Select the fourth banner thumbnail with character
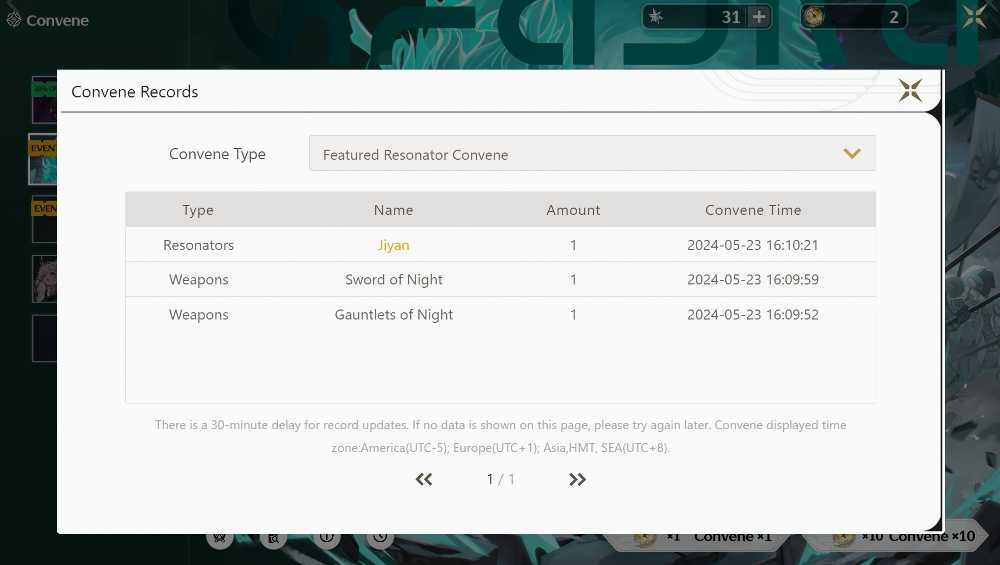Image resolution: width=1000 pixels, height=565 pixels. 44,279
